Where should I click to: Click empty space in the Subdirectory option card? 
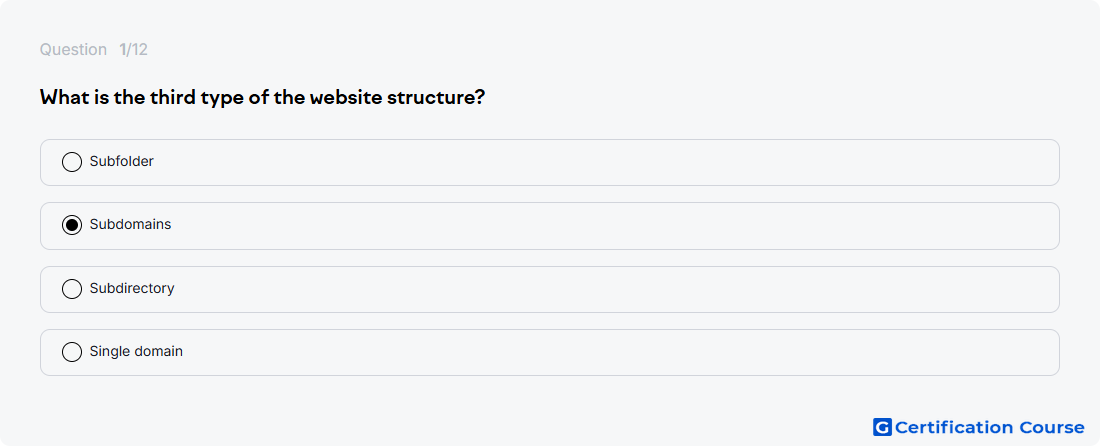[x=603, y=289]
